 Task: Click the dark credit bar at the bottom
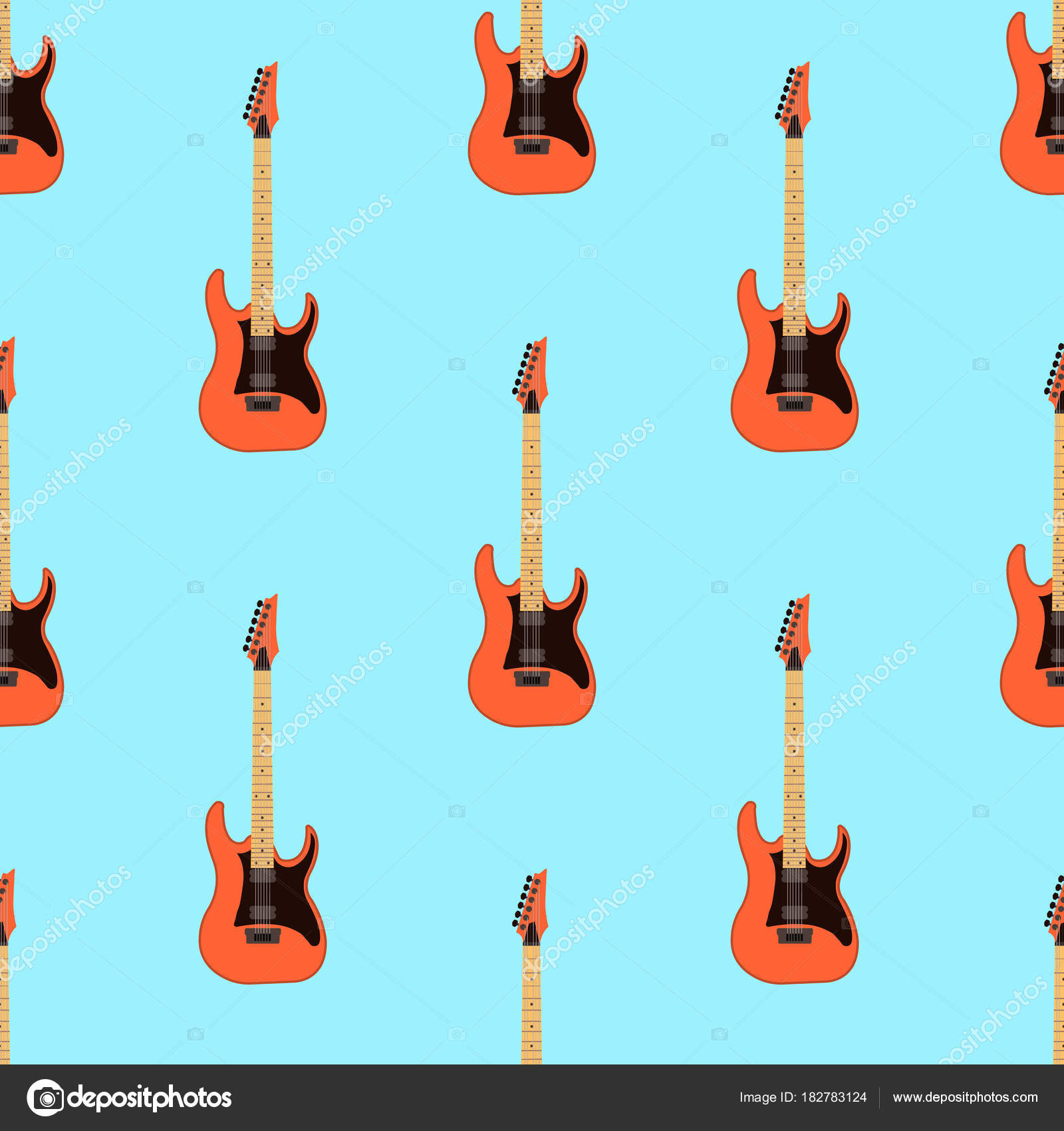[532, 1098]
